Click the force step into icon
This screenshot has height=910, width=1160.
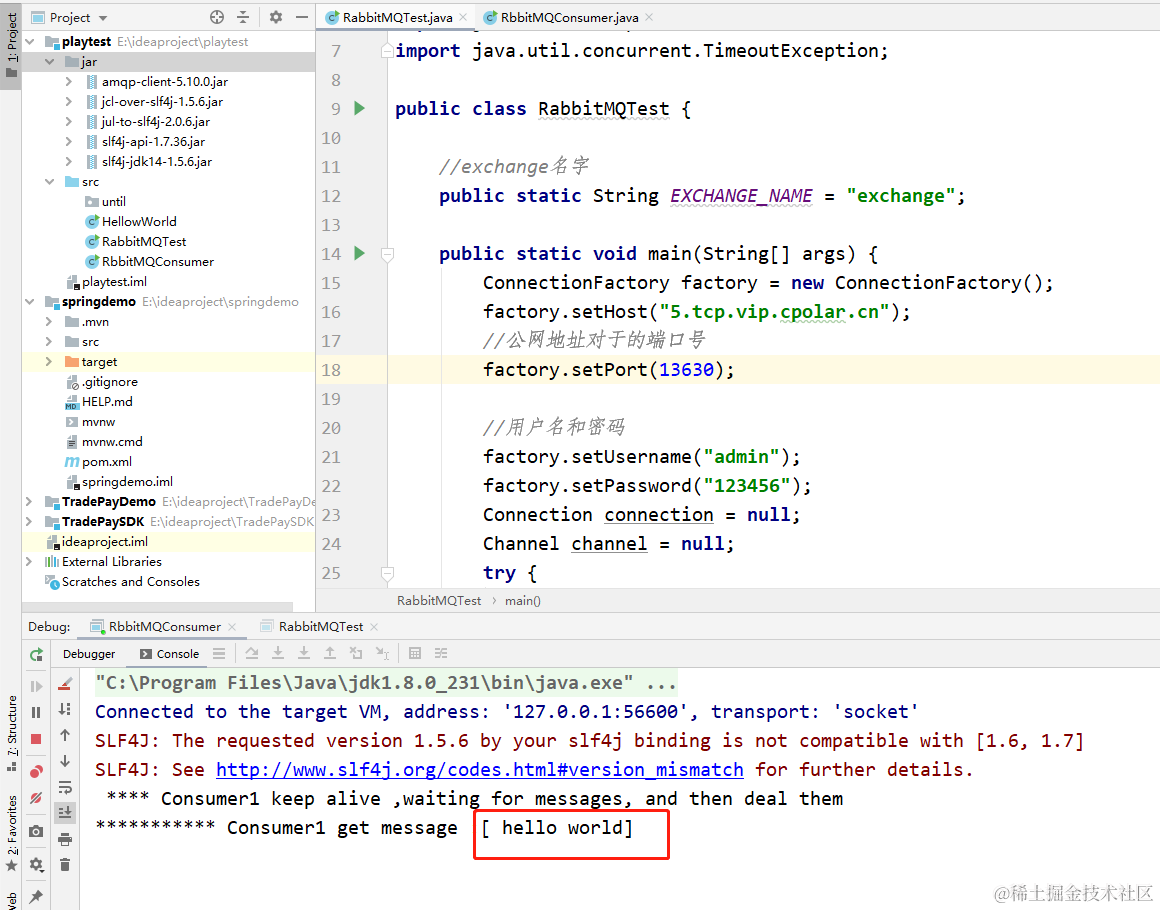tap(304, 653)
